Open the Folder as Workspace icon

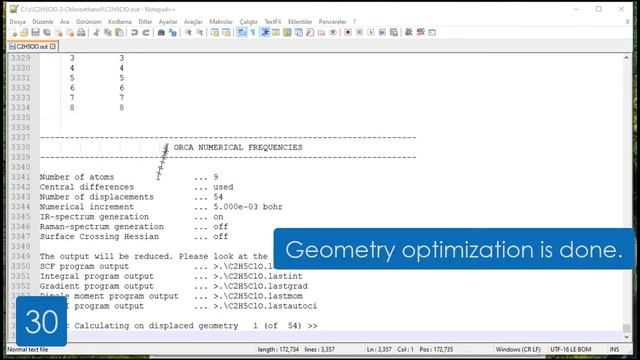click(x=322, y=33)
